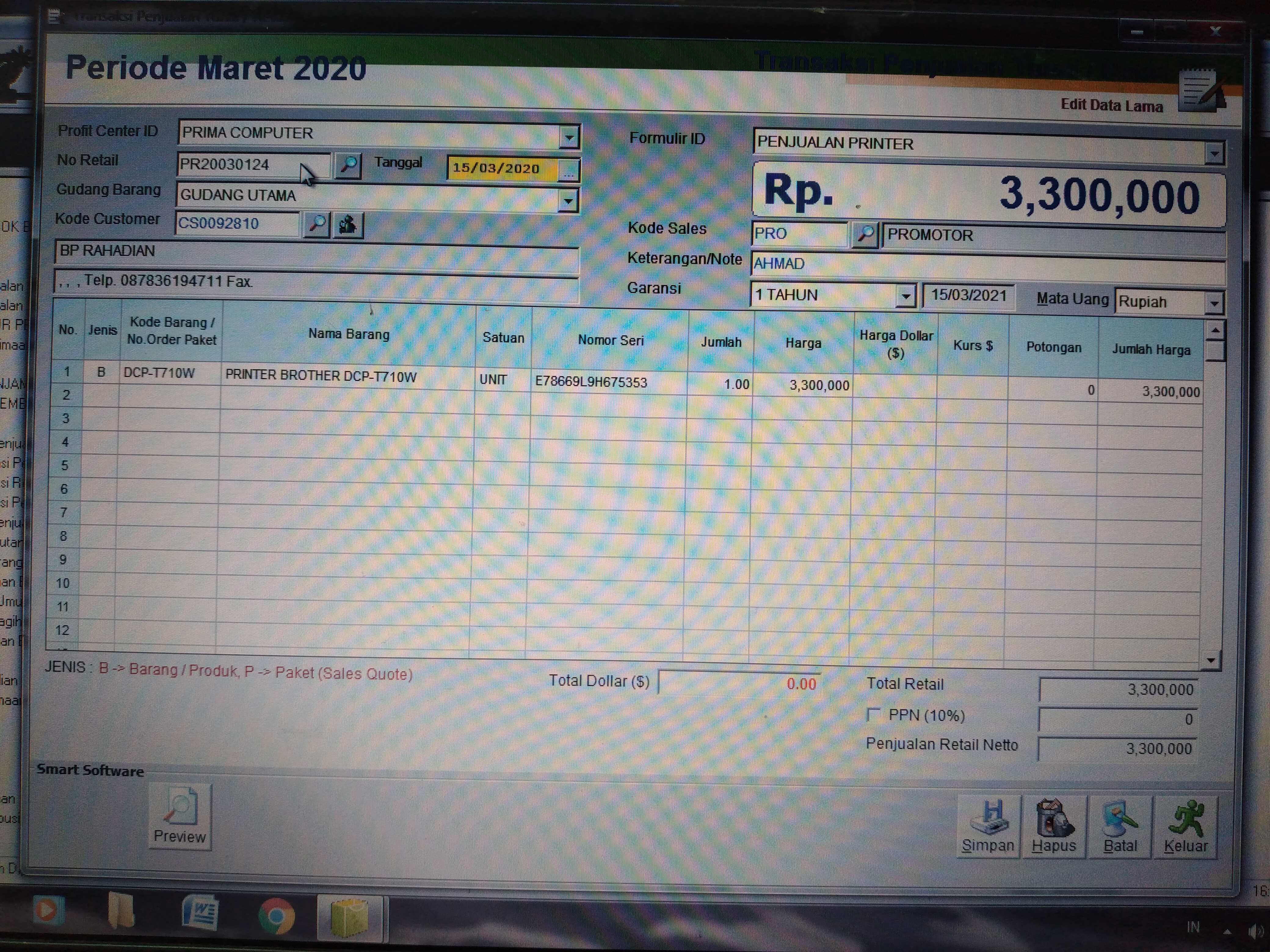Click the customer person icon button
Viewport: 1270px width, 952px height.
point(348,225)
